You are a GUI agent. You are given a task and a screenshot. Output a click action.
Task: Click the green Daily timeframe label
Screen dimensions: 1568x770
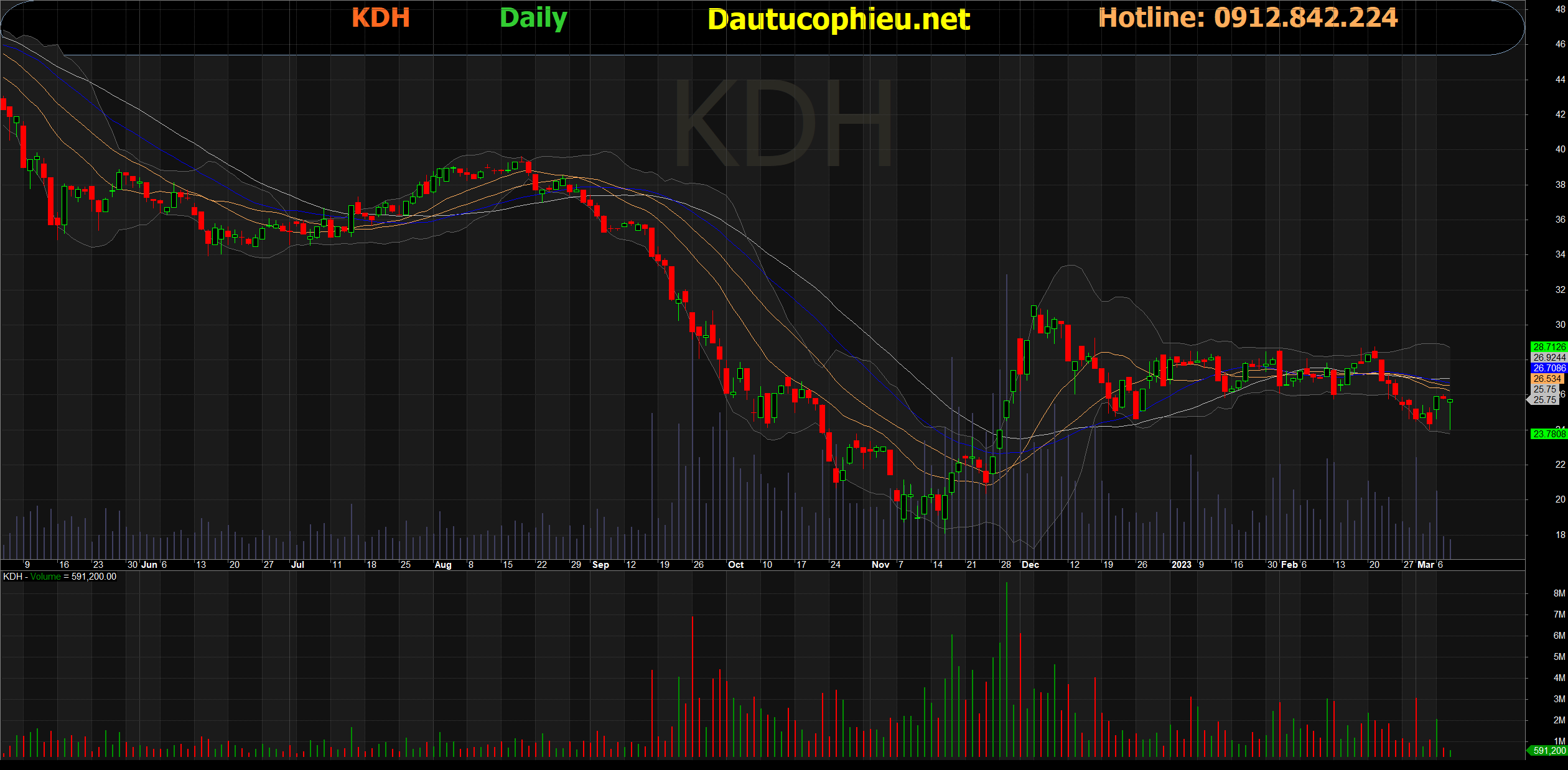[x=533, y=18]
